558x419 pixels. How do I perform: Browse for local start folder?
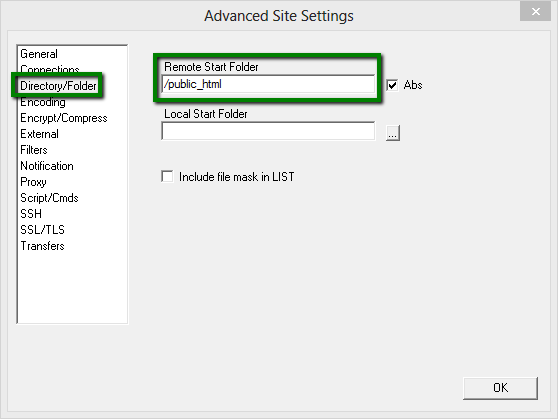(x=393, y=133)
